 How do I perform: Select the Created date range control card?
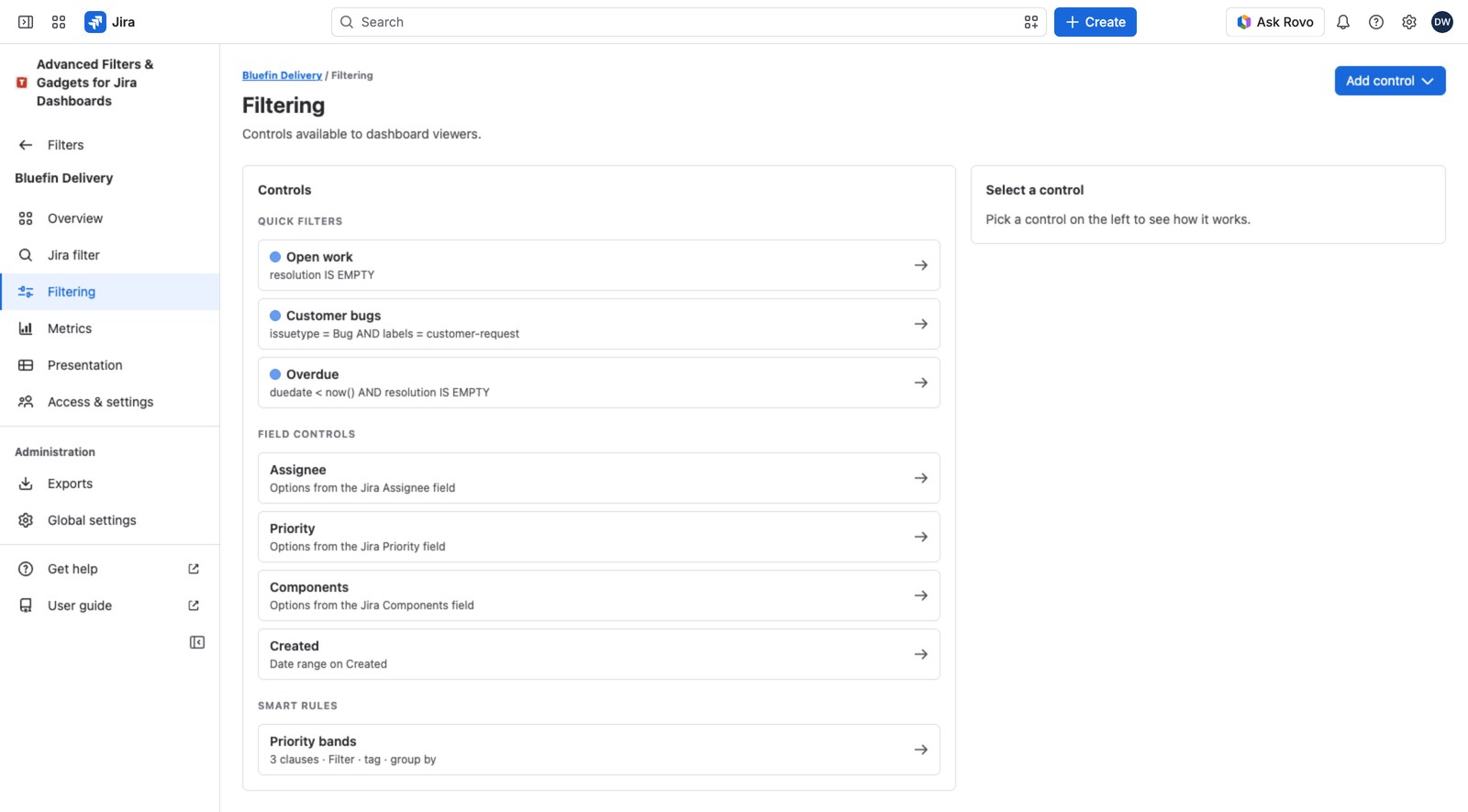click(x=599, y=654)
